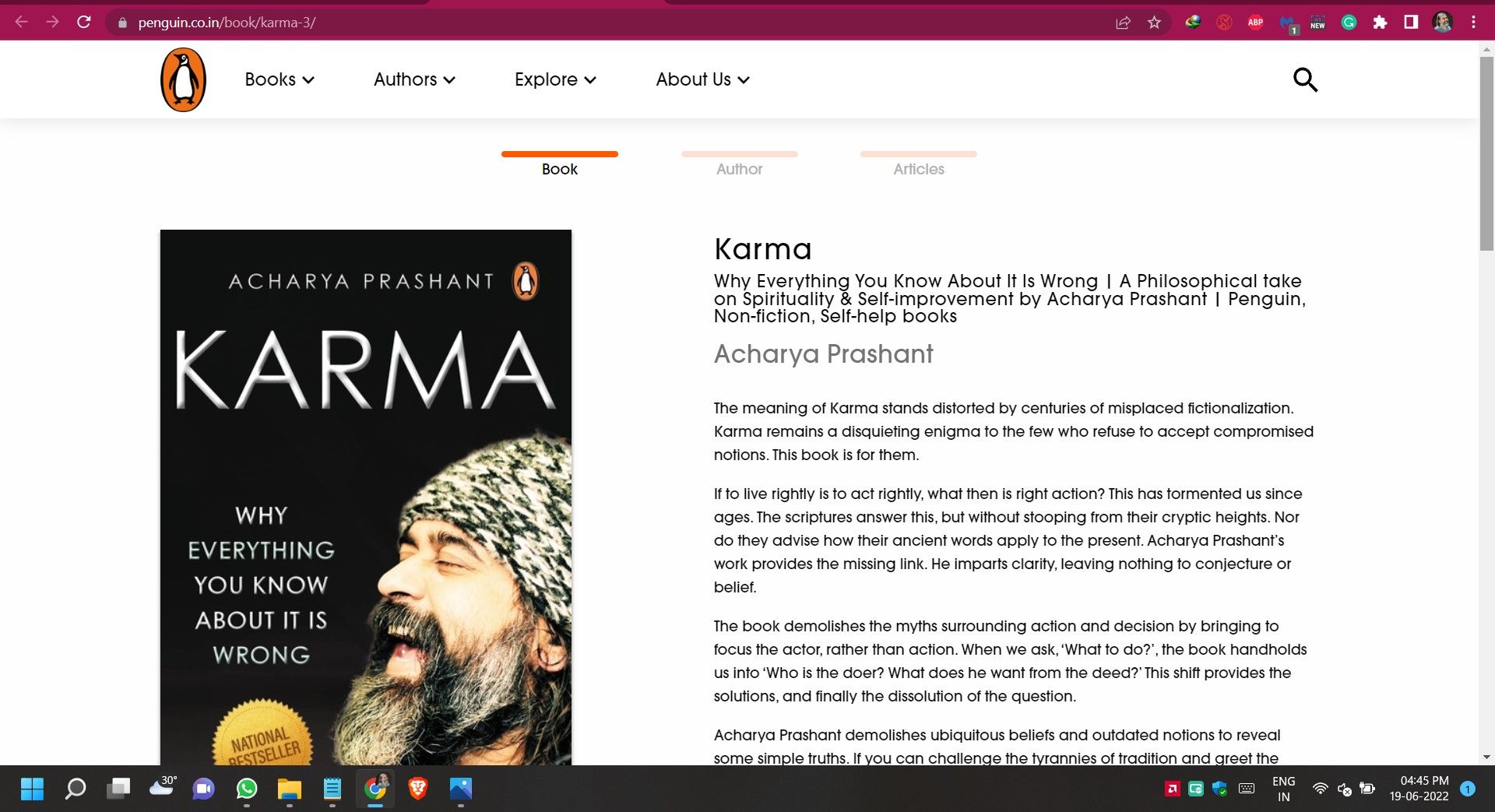Expand the About Us dropdown menu
Screen dimensions: 1495x812
point(702,79)
